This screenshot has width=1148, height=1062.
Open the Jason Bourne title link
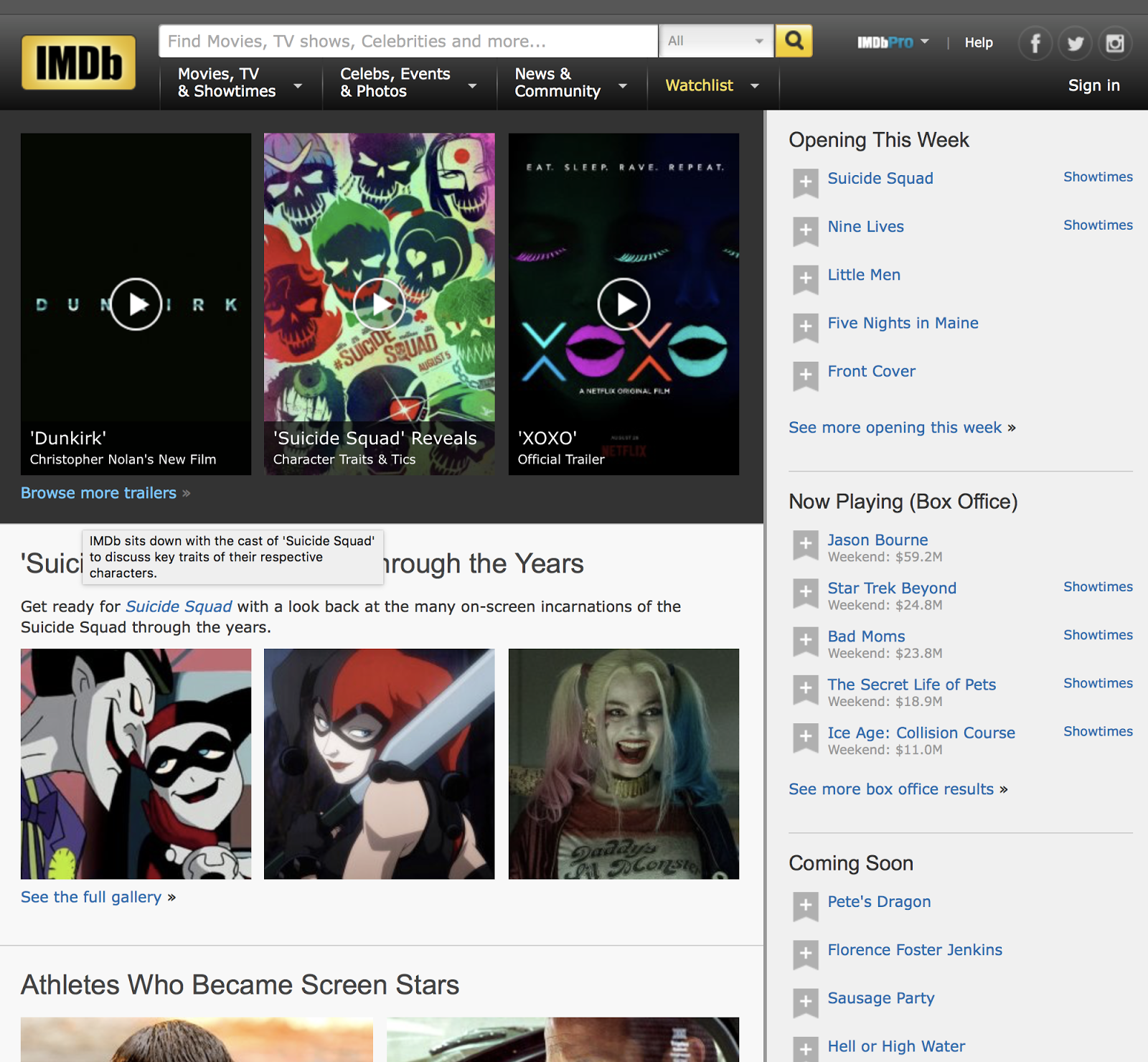878,540
